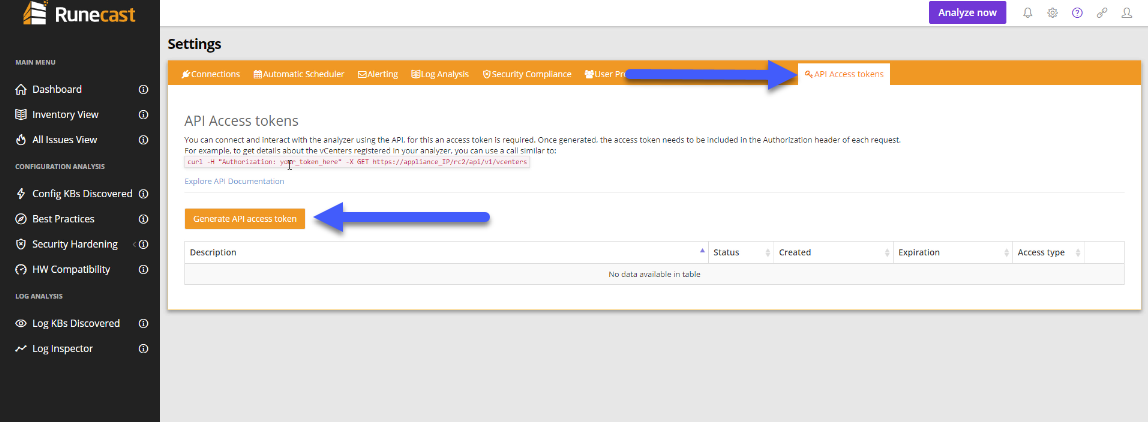
Task: Show info icon next to Dashboard
Action: click(144, 89)
